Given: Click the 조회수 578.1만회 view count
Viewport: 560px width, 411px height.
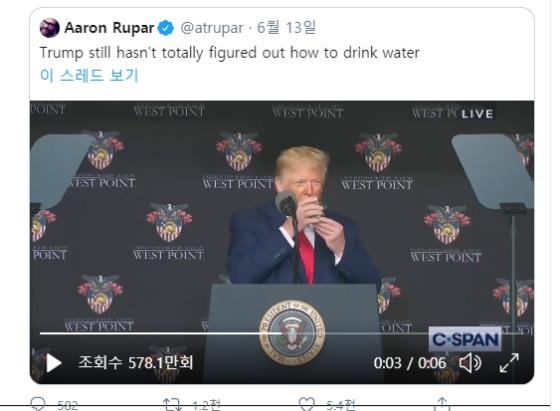Looking at the screenshot, I should pos(136,362).
